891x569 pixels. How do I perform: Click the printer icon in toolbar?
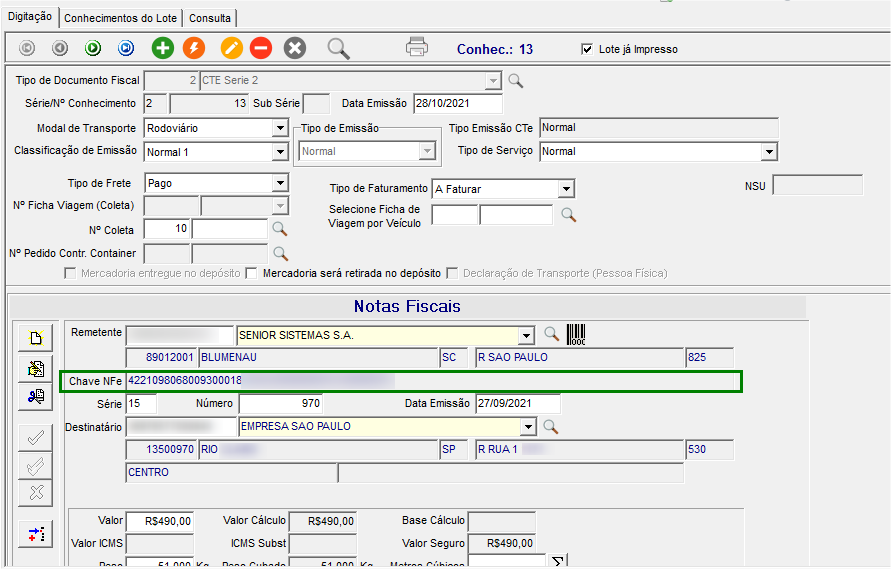click(x=417, y=47)
